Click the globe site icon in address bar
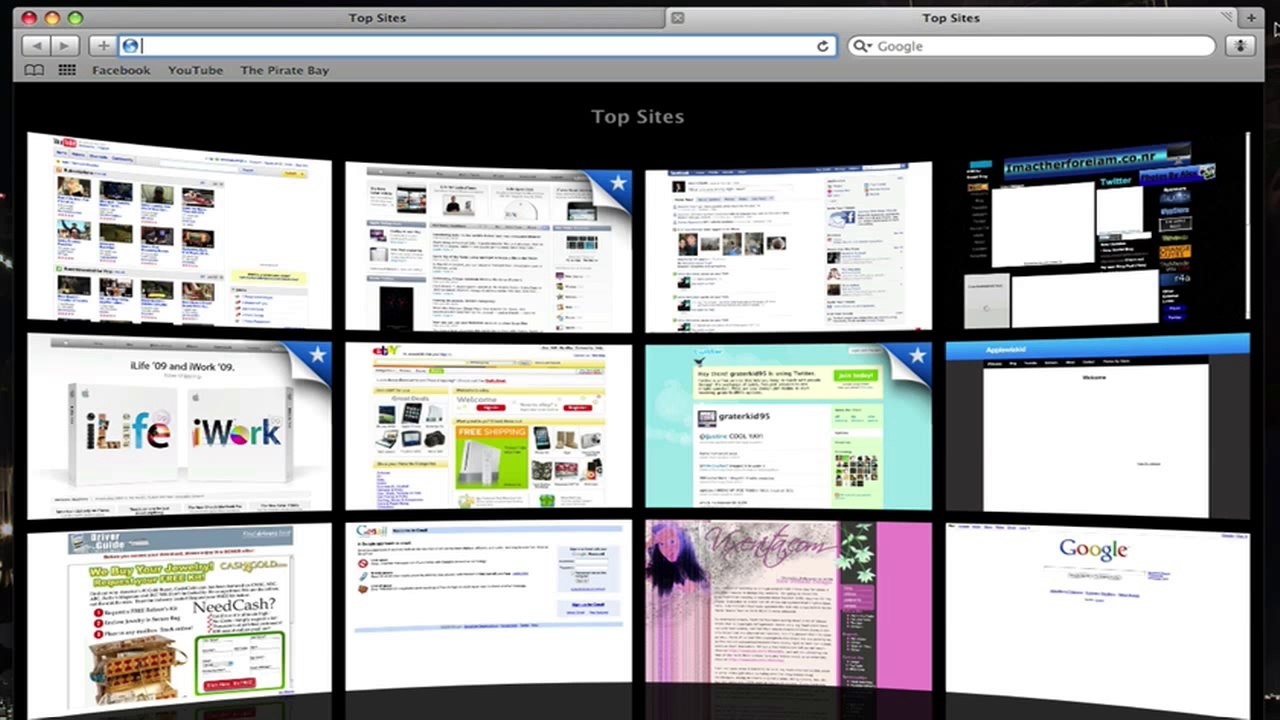 (130, 46)
